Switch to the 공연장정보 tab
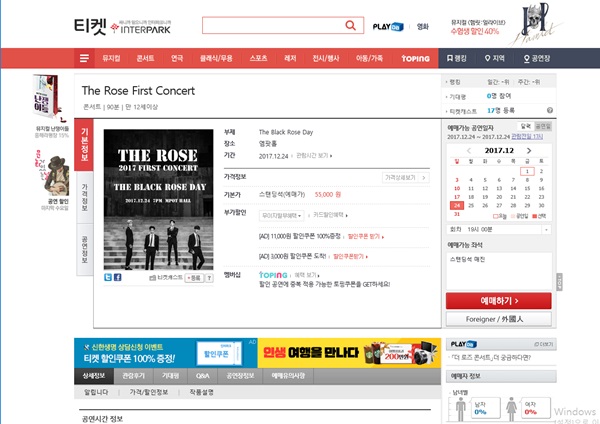 [240, 376]
